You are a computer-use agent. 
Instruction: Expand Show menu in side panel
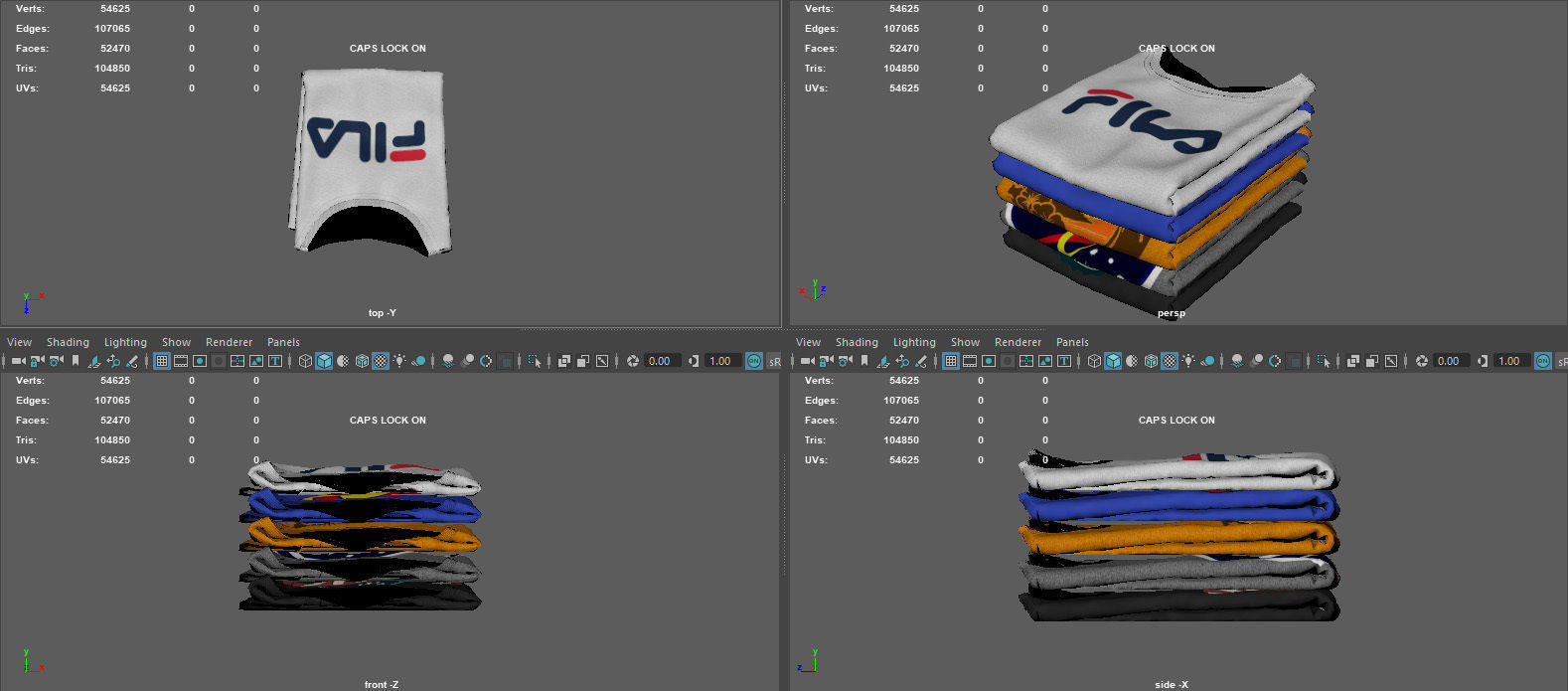coord(965,342)
